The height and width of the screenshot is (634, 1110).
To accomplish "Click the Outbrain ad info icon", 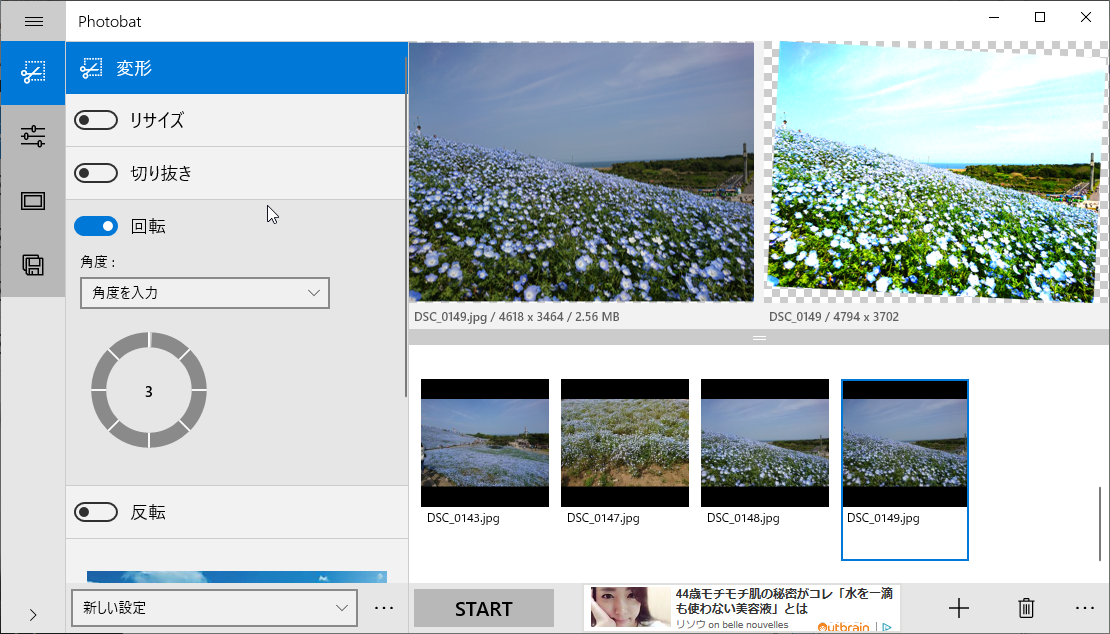I will [886, 627].
